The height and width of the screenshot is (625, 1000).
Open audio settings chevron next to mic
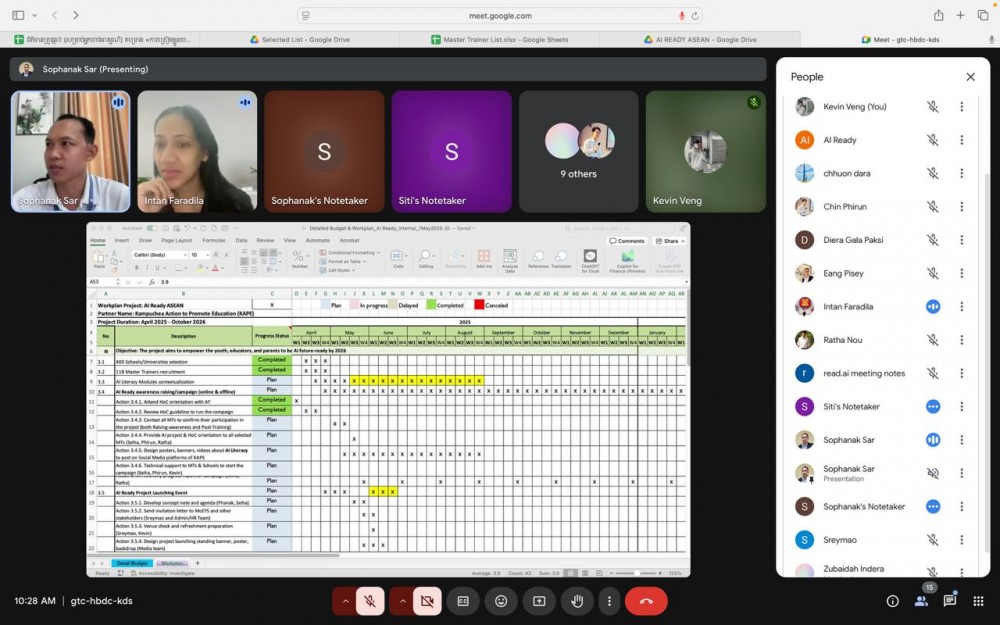pos(345,601)
